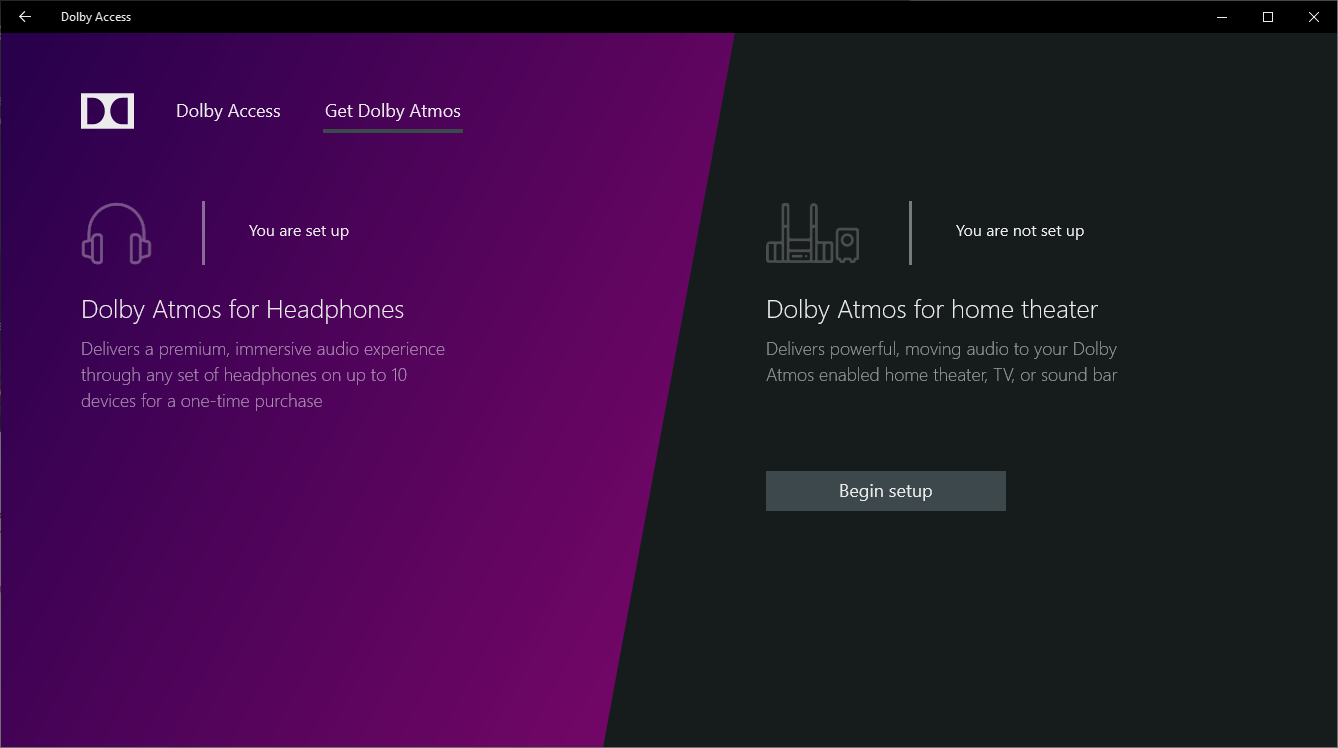Click the back arrow in title bar

(x=25, y=17)
